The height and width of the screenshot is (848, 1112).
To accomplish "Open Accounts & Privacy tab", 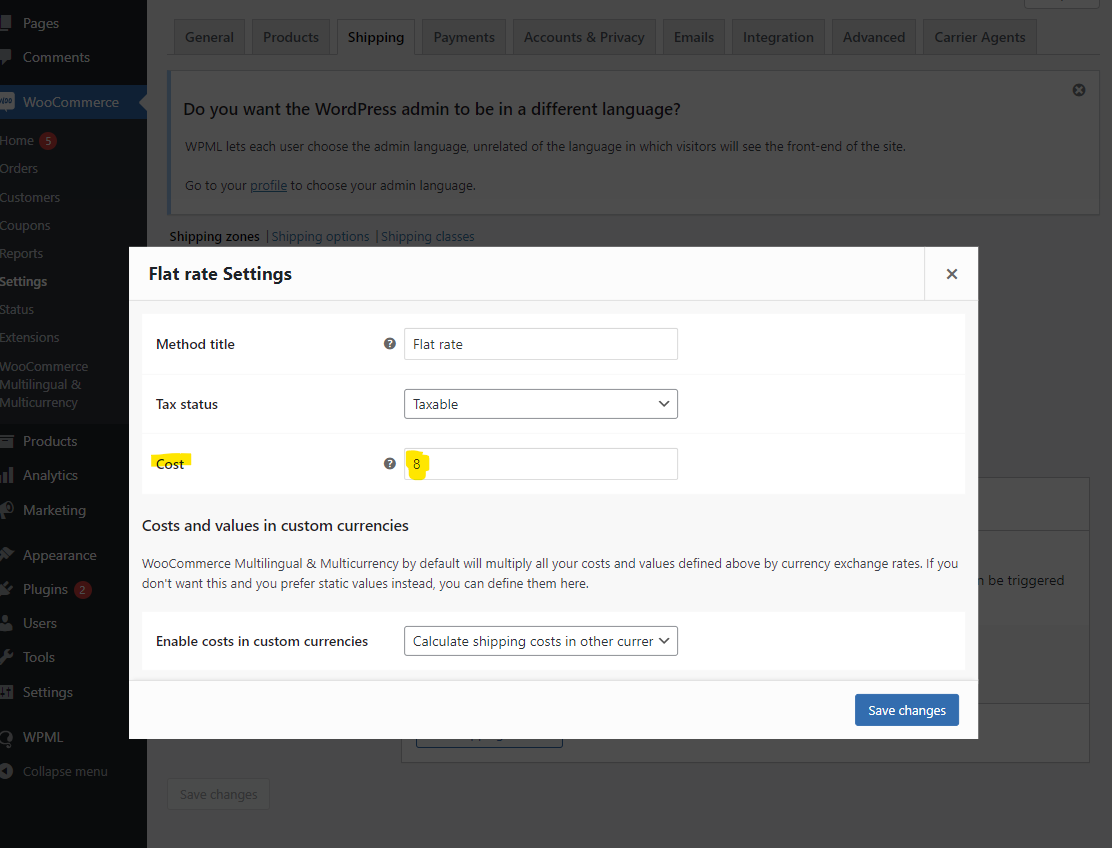I will point(584,37).
